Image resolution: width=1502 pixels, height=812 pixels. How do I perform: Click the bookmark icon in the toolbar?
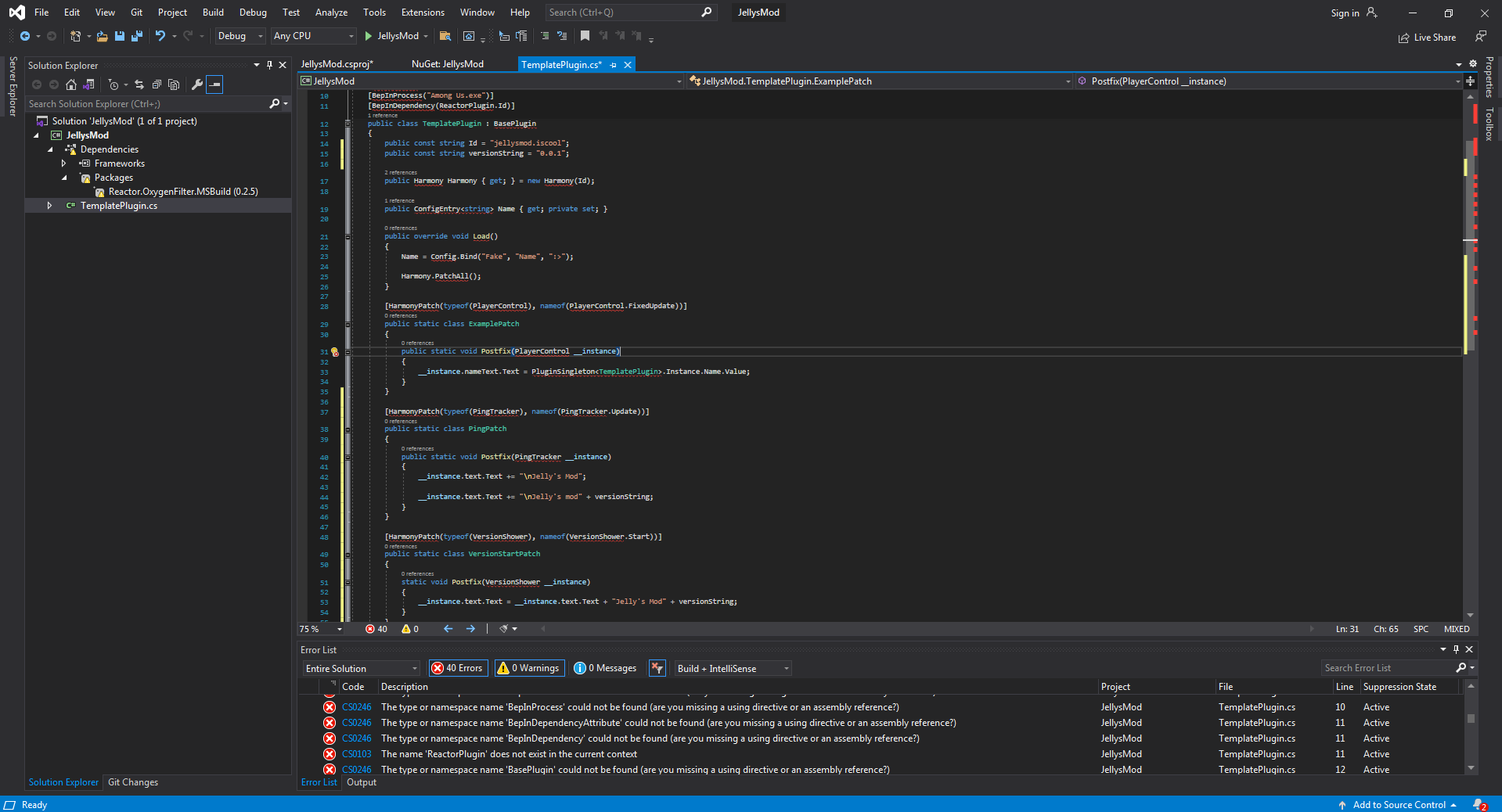[585, 36]
